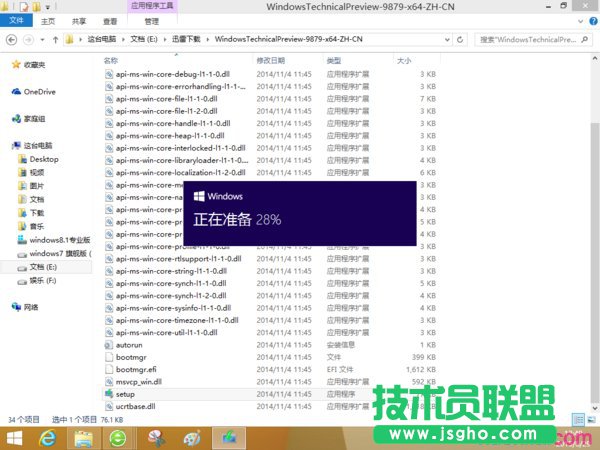Click 迅雷下载 in the address breadcrumb
Screen dimensions: 600x450
pos(186,39)
